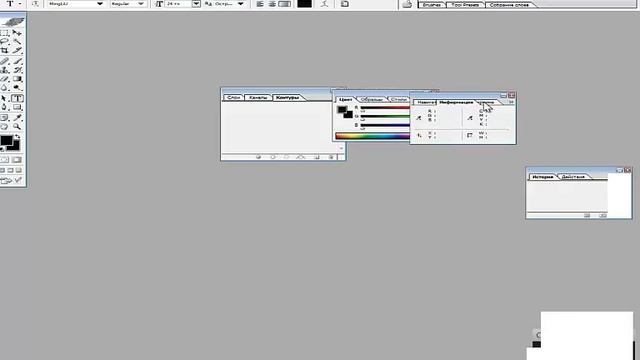Open the toolbox foreground color picker
Image resolution: width=640 pixels, height=360 pixels.
6,141
